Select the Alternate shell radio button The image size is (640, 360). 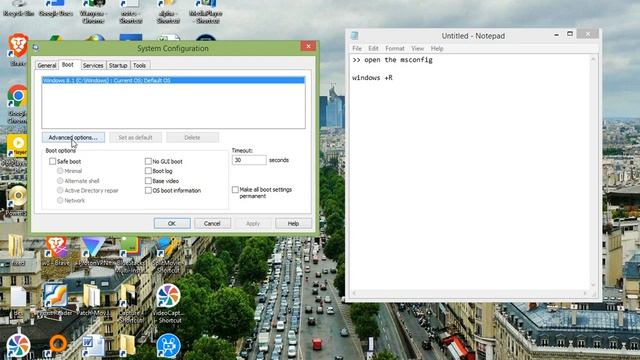point(60,181)
